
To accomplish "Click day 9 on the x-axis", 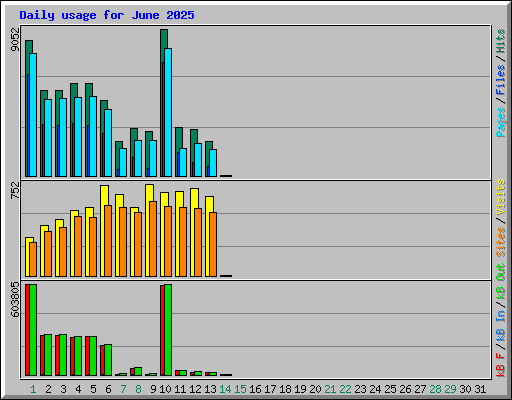I will 153,389.
